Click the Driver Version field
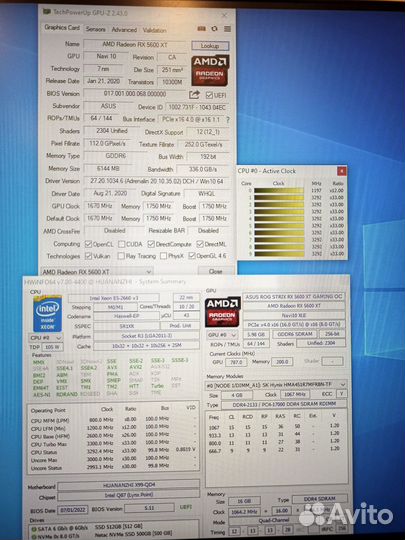 (x=157, y=181)
